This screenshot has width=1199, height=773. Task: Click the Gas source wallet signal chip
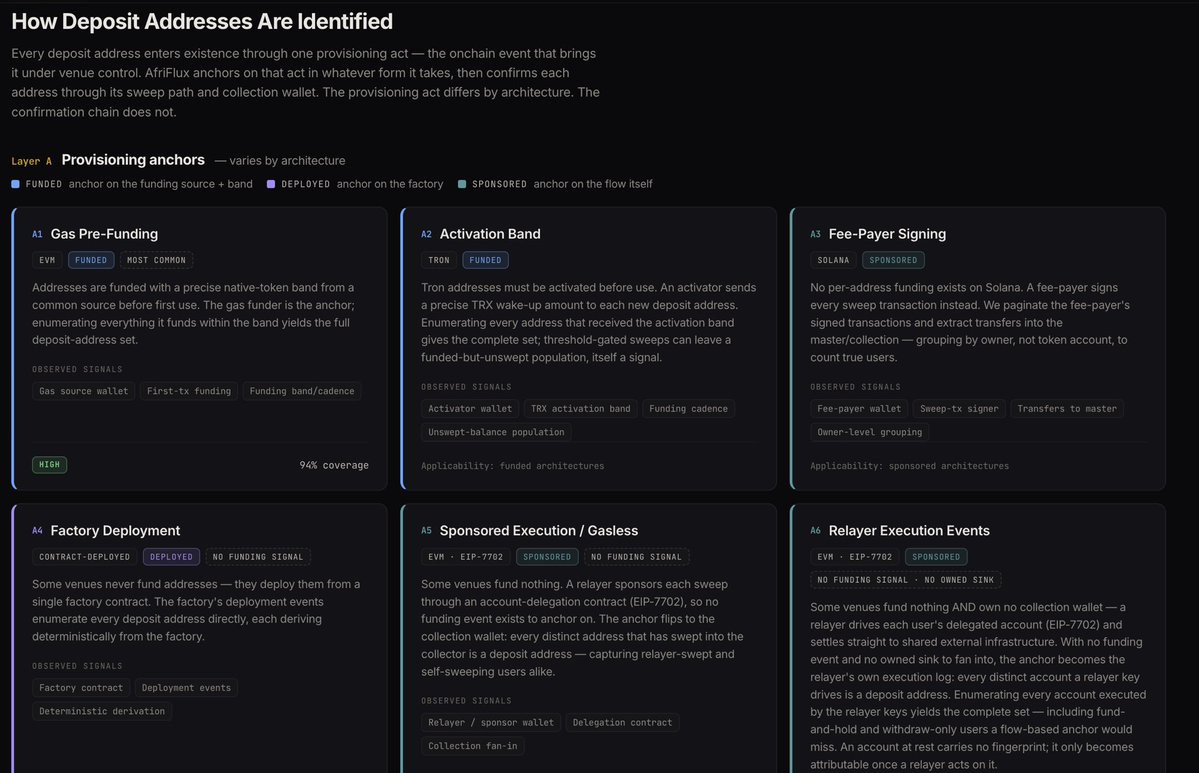tap(83, 391)
